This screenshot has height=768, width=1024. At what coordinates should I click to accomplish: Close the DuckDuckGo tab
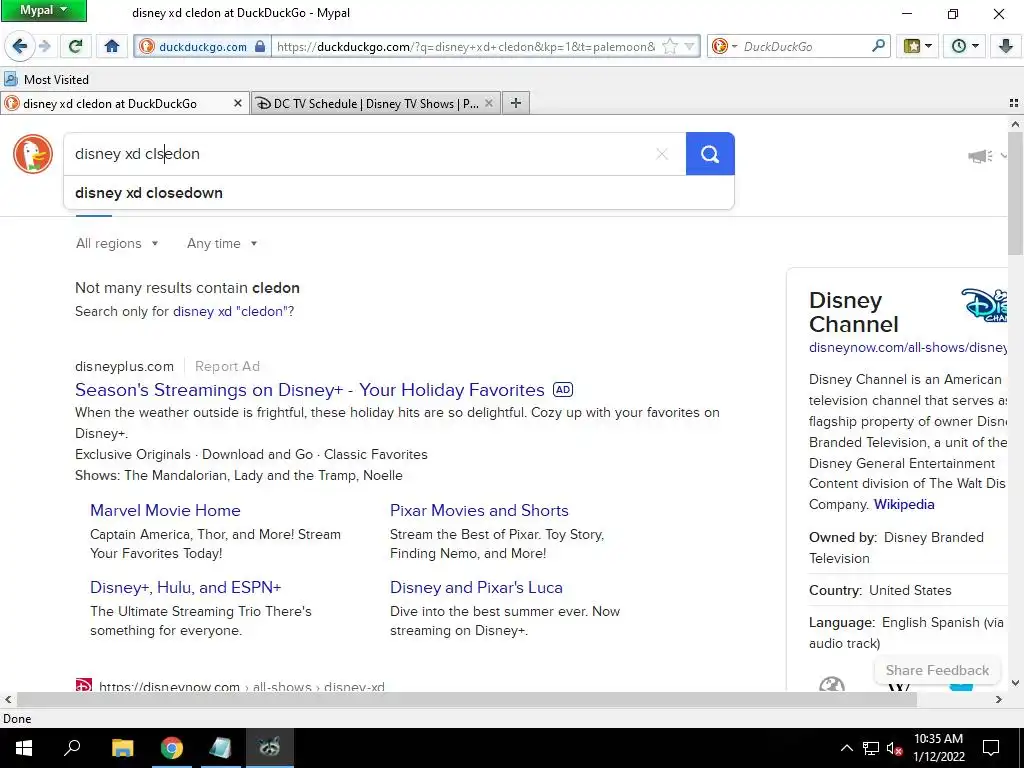tap(238, 103)
